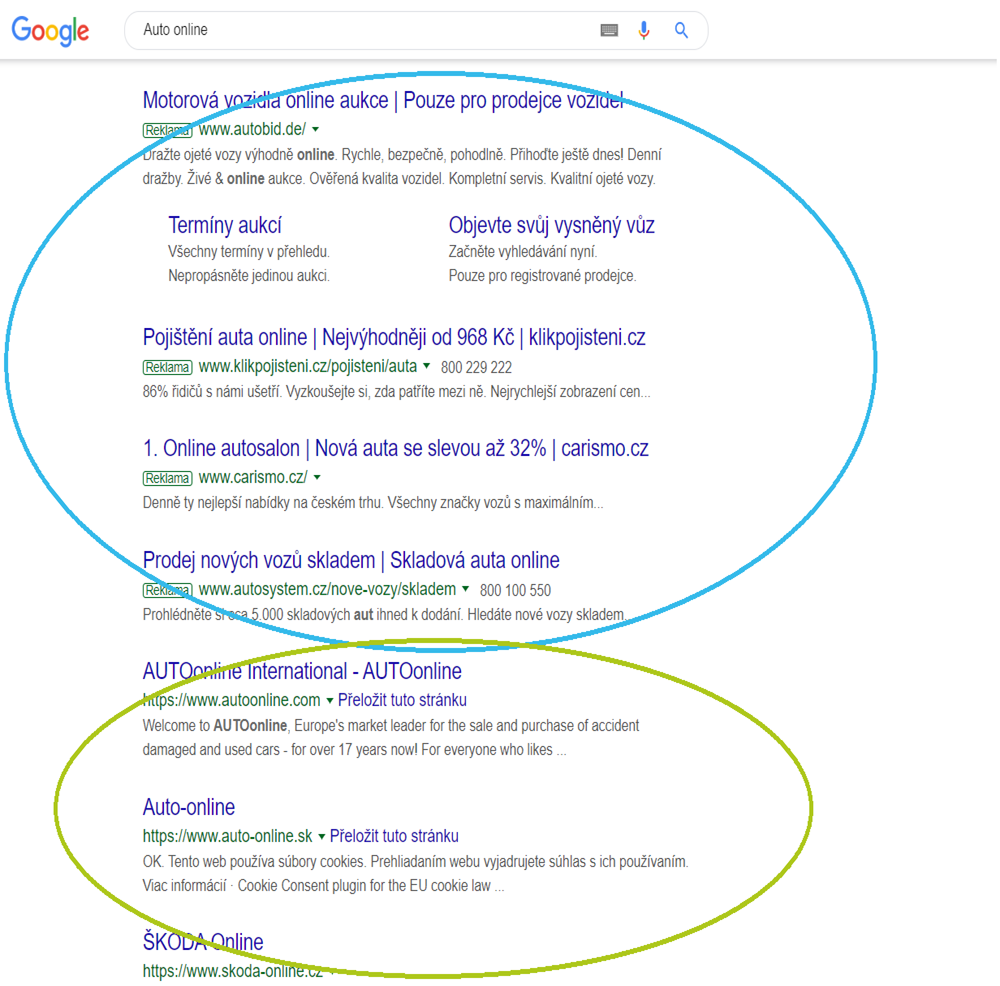Click the www.carismo.cz/ green URL
1000x986 pixels.
click(253, 477)
